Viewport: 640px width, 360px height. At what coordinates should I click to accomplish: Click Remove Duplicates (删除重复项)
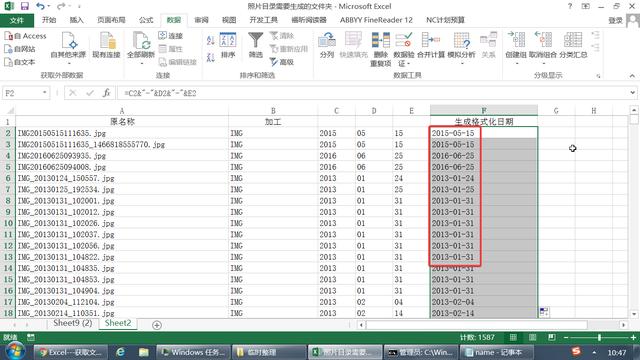click(380, 49)
